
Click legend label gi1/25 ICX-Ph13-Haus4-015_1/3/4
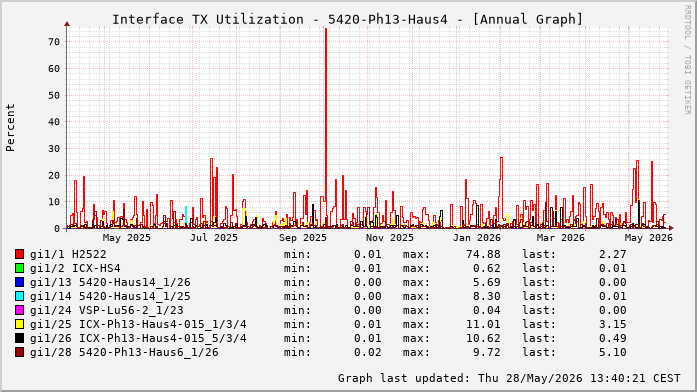138,324
